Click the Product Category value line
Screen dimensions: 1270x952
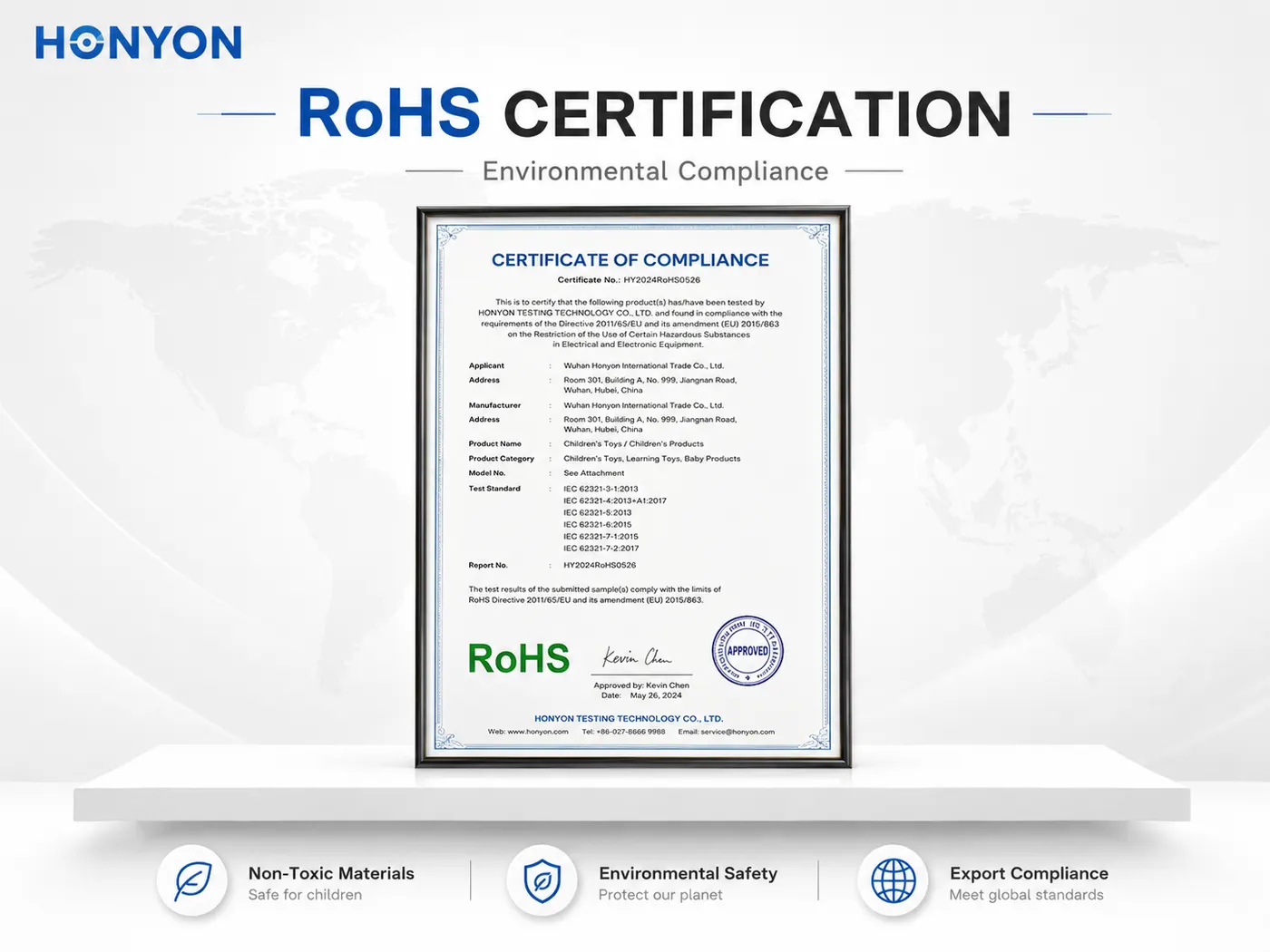click(651, 459)
